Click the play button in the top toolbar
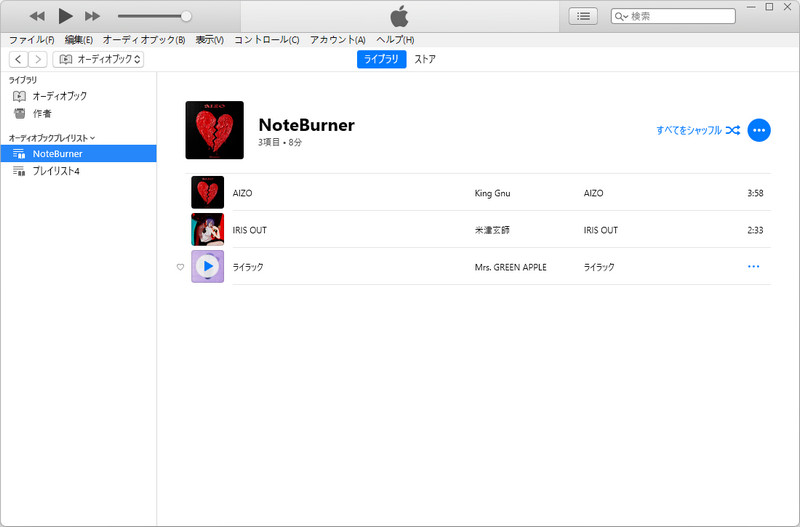Viewport: 800px width, 527px height. [65, 16]
